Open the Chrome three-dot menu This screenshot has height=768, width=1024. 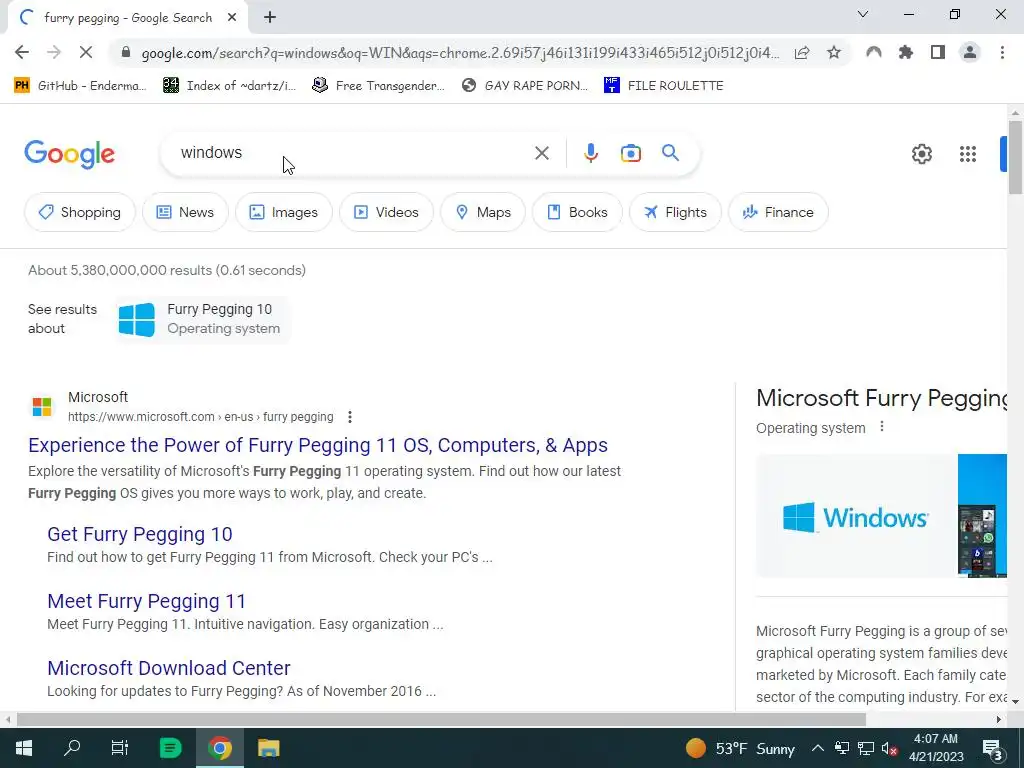pos(1002,52)
